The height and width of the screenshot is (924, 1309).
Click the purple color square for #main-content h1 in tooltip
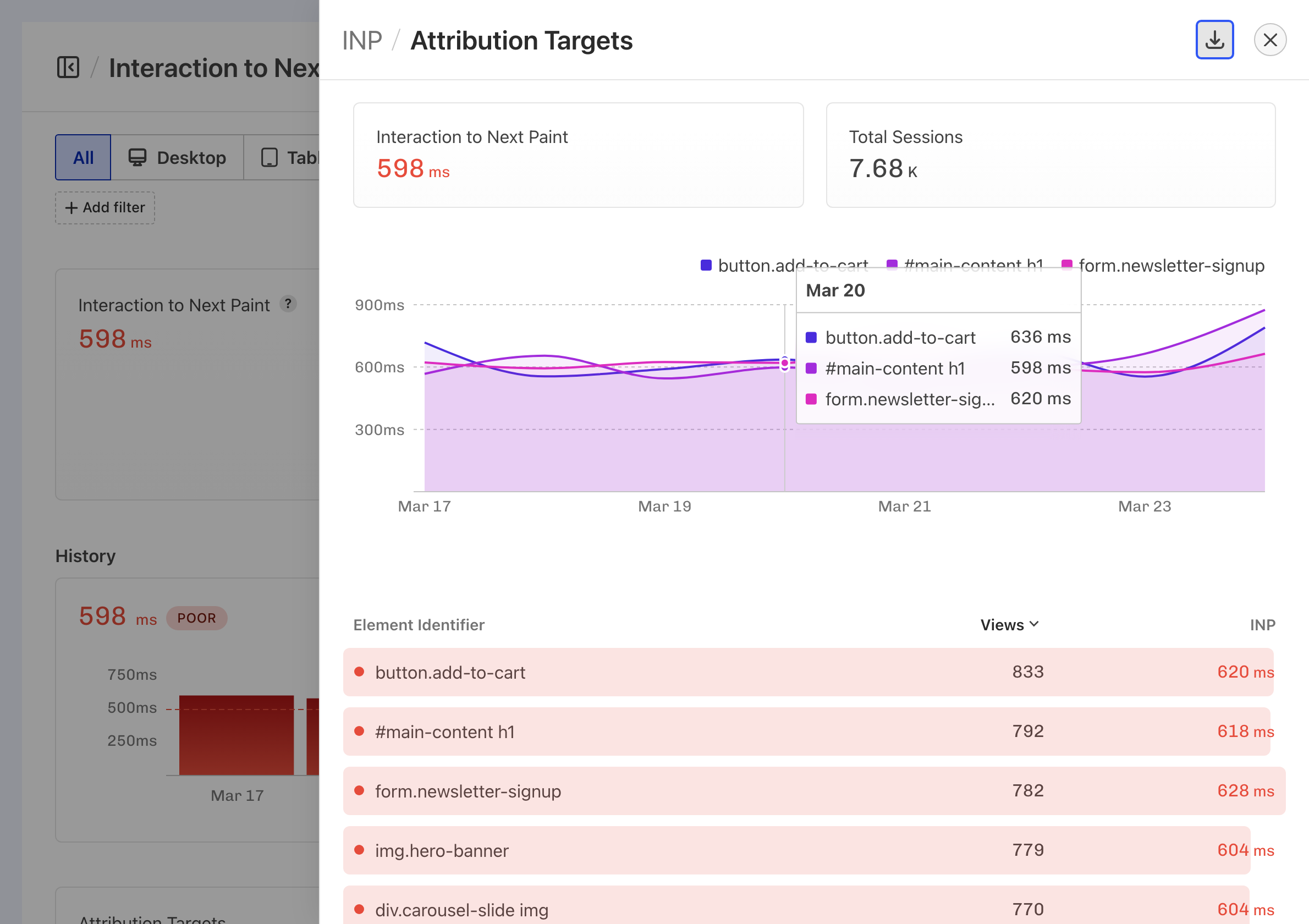click(x=811, y=369)
